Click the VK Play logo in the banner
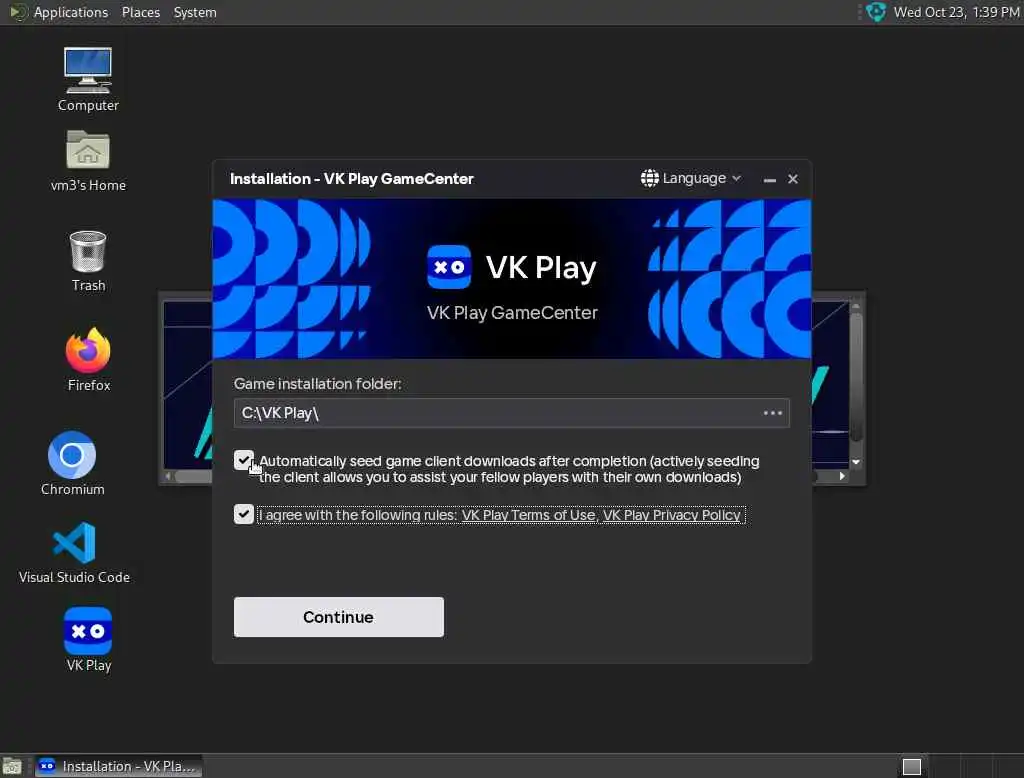Viewport: 1024px width, 778px height. (449, 267)
